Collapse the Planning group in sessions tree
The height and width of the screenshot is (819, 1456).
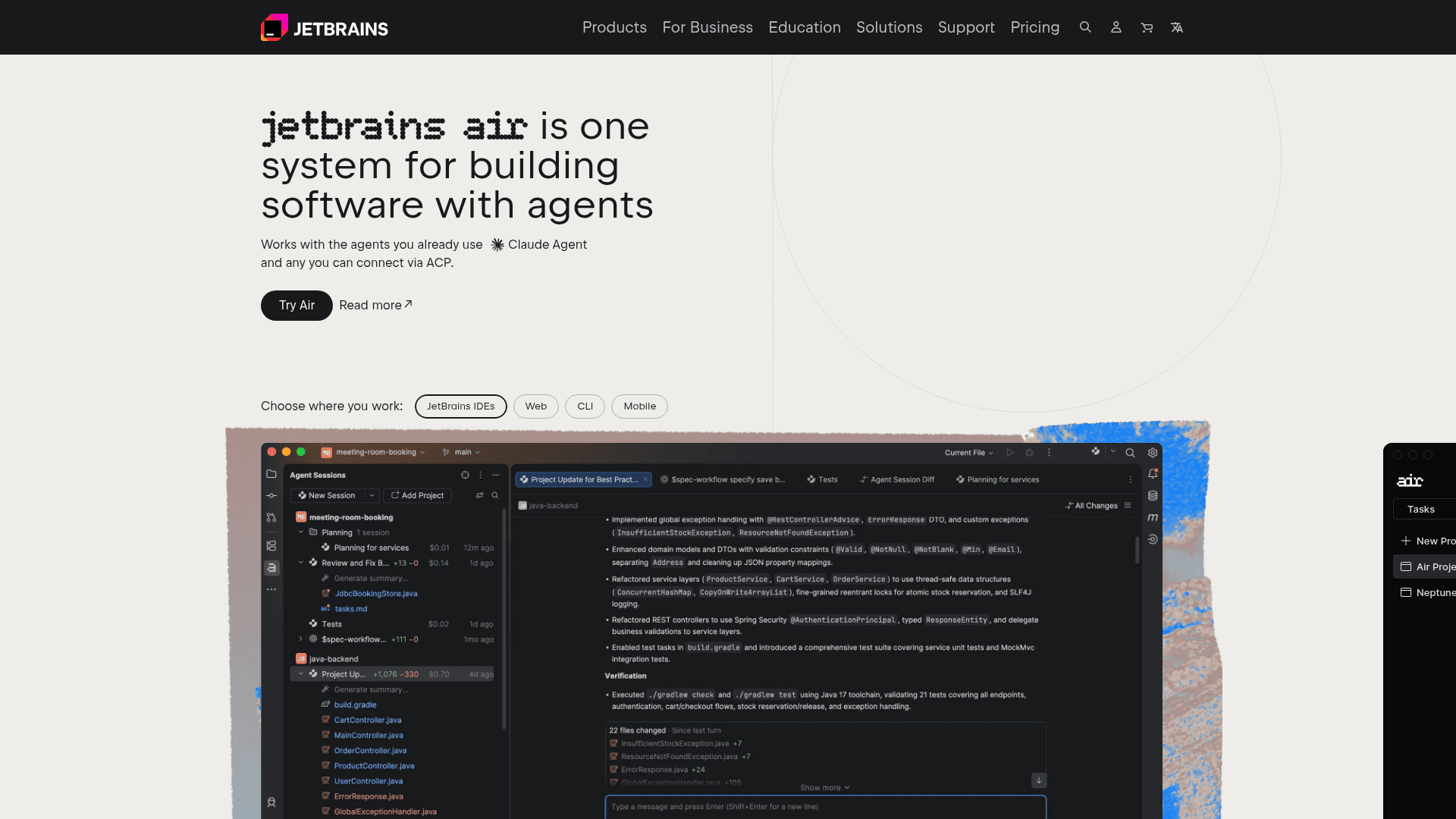tap(301, 532)
